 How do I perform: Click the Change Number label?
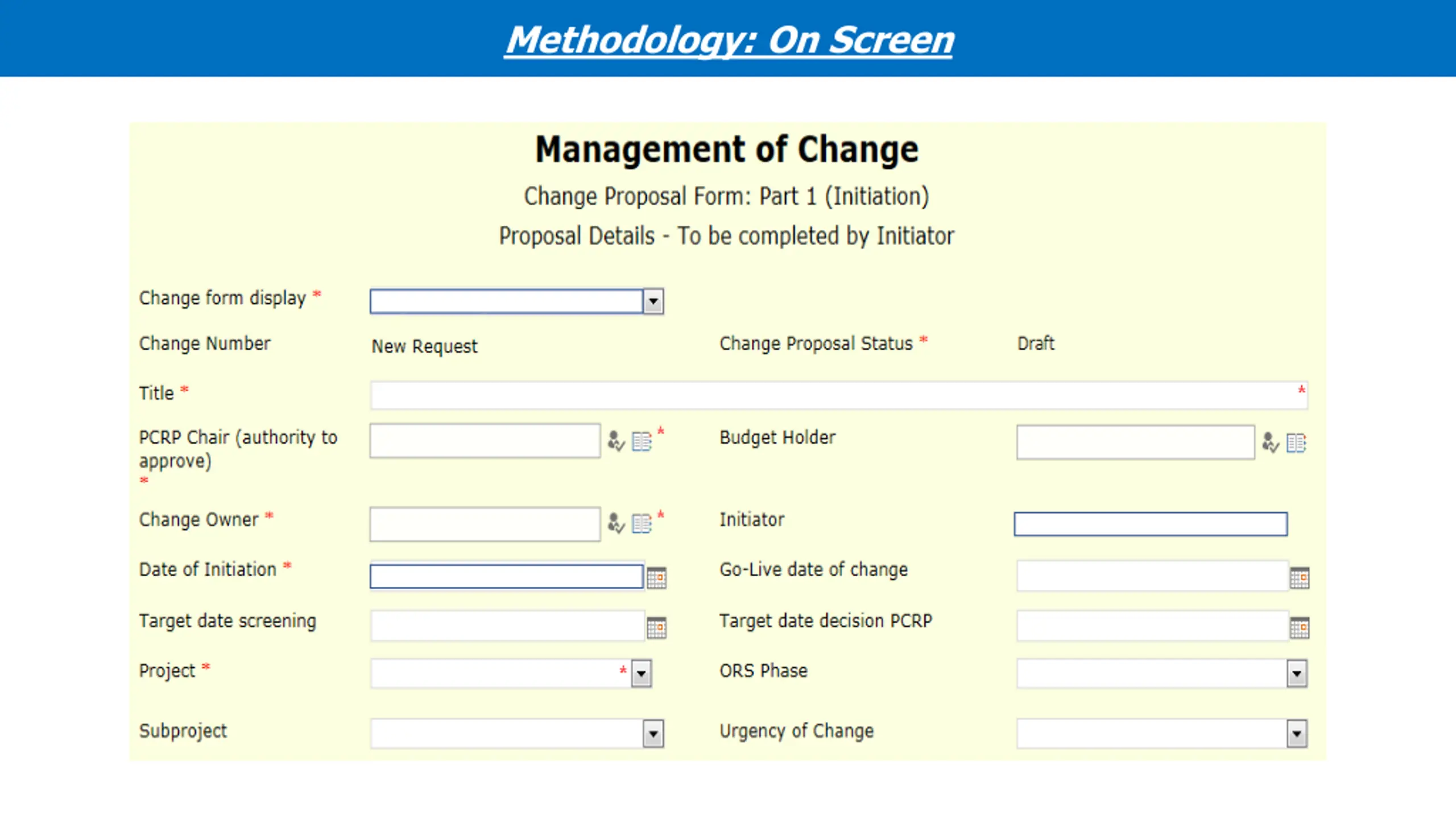pyautogui.click(x=205, y=344)
